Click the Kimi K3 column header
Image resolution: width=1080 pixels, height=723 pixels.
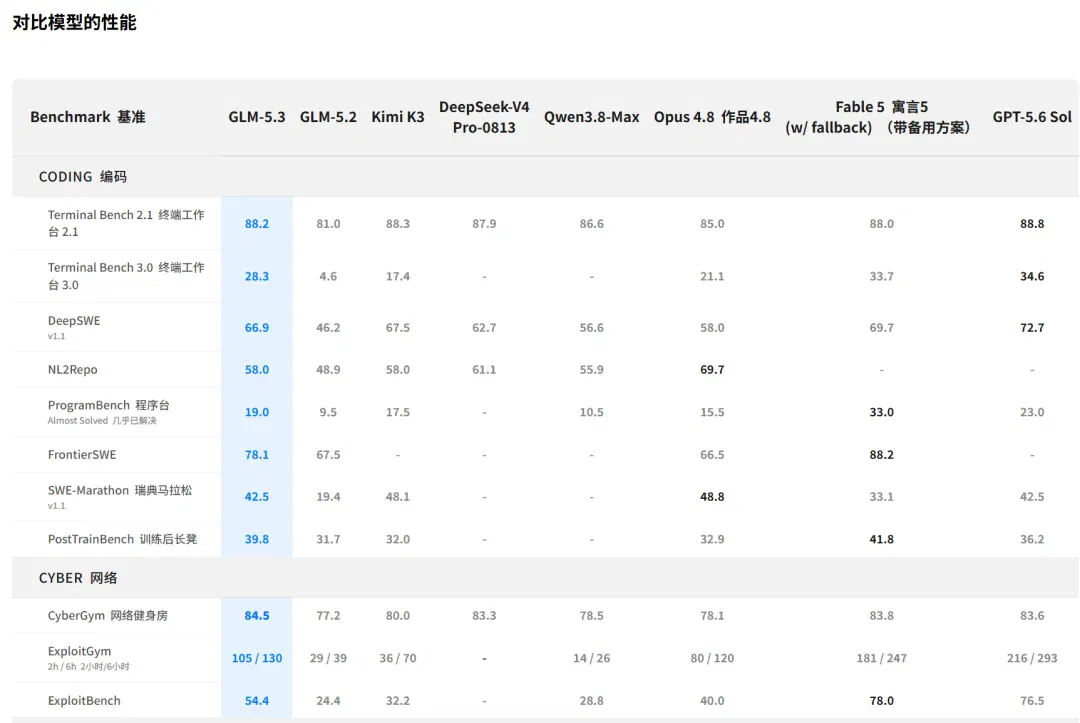(x=397, y=117)
